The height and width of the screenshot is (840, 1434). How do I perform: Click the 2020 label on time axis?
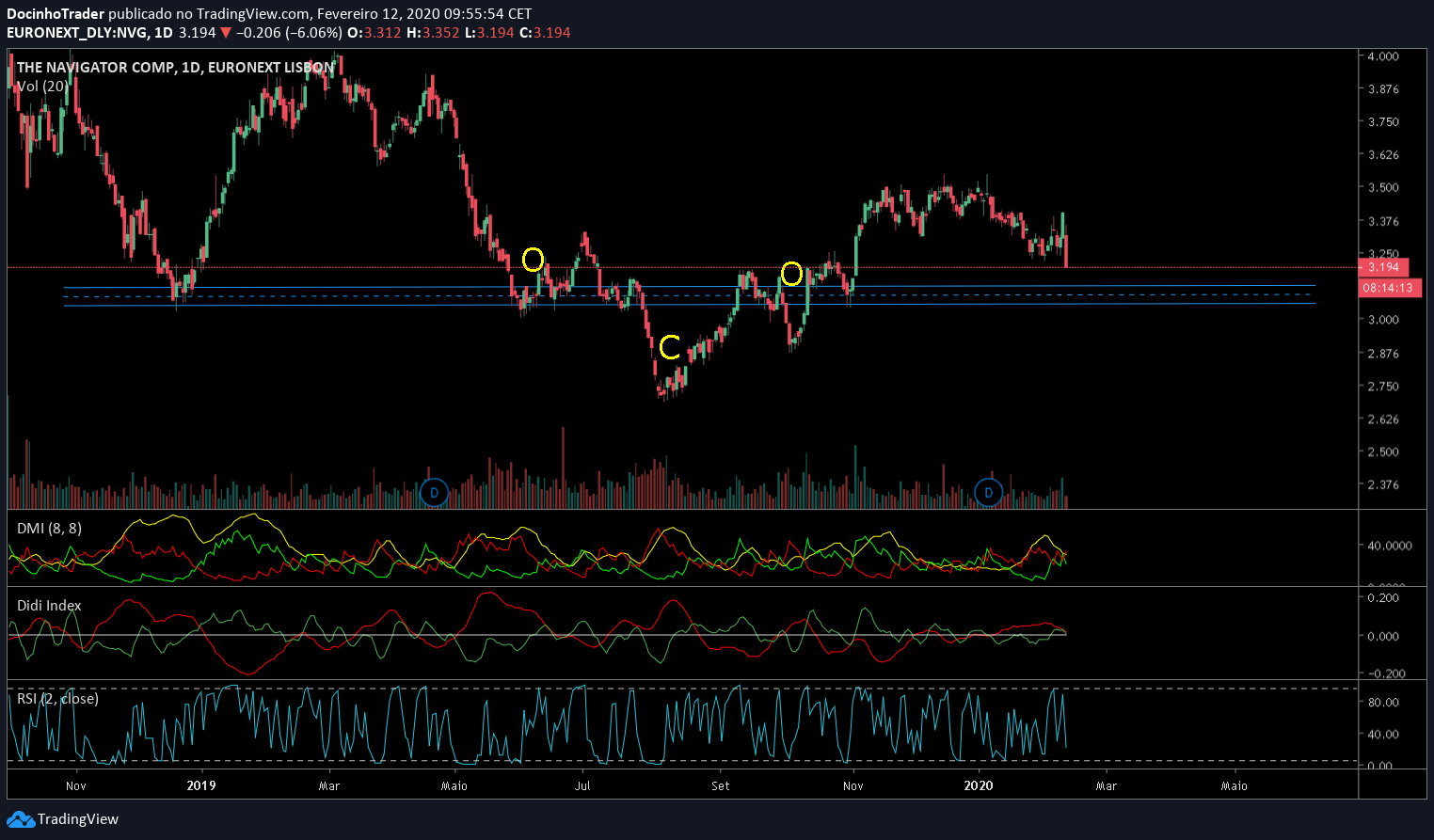(978, 785)
